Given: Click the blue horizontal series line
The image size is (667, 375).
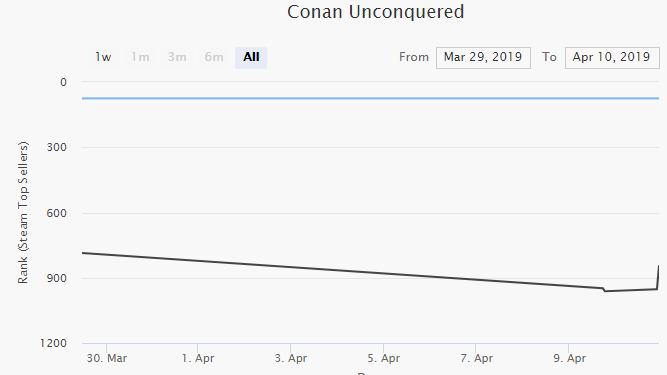Looking at the screenshot, I should [370, 98].
